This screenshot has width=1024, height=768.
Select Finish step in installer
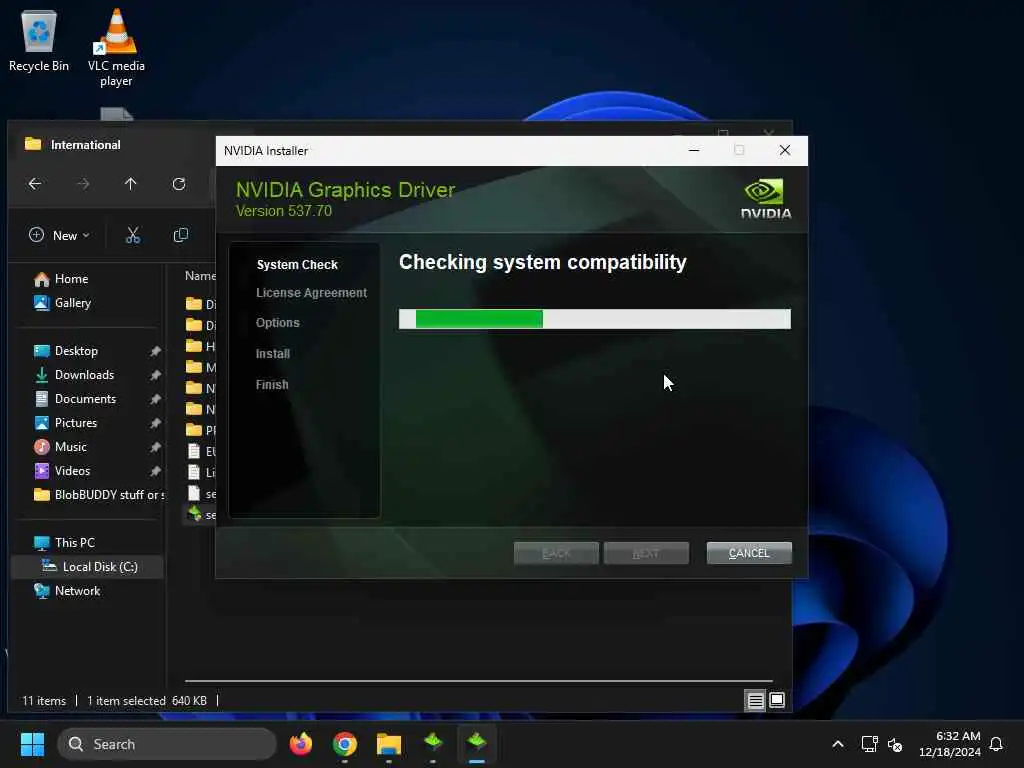[x=272, y=385]
